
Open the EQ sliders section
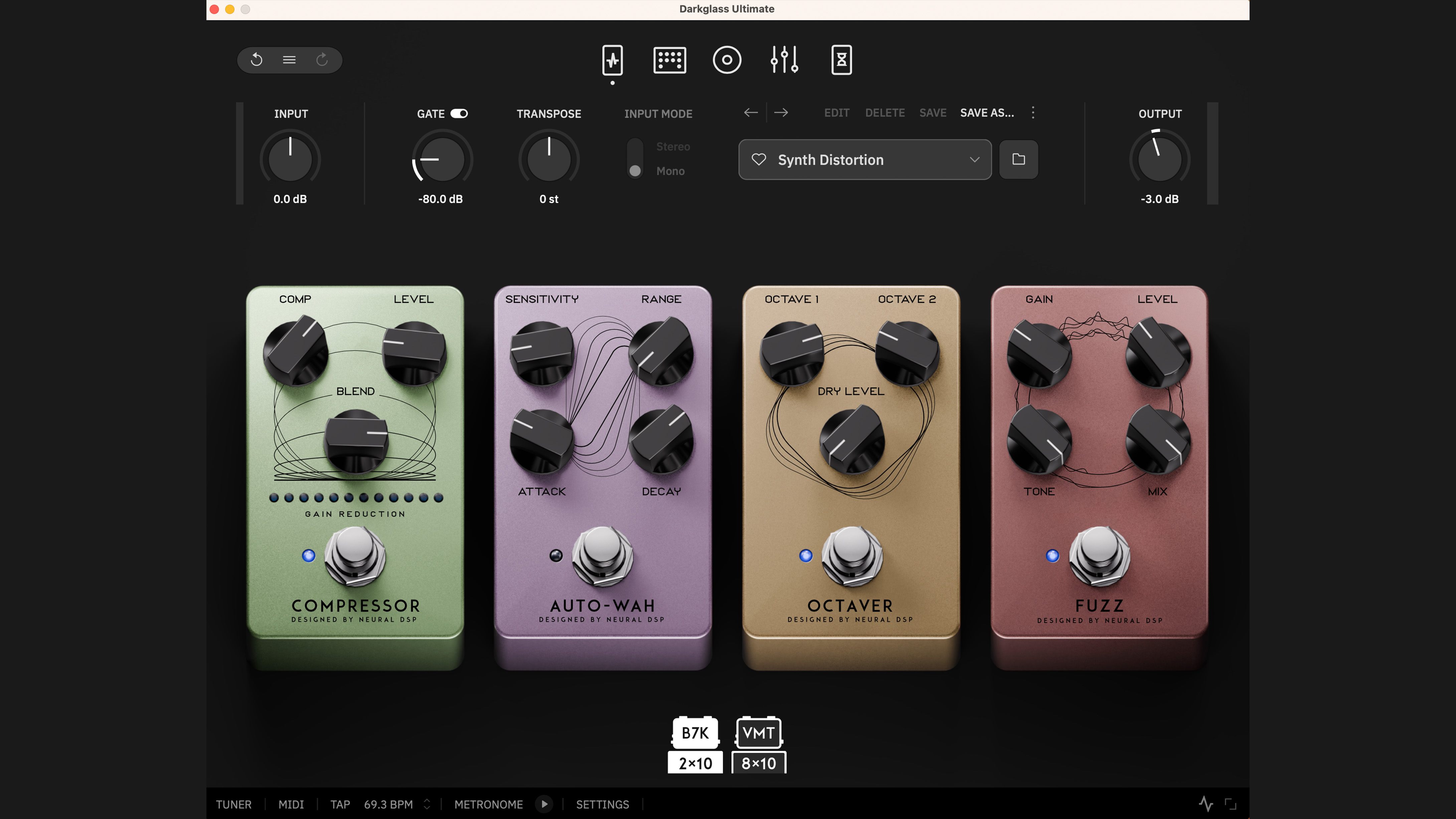click(785, 59)
